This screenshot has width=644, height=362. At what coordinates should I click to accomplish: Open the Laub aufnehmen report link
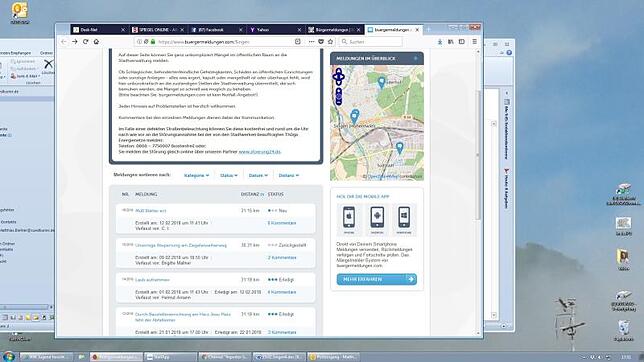pyautogui.click(x=152, y=280)
